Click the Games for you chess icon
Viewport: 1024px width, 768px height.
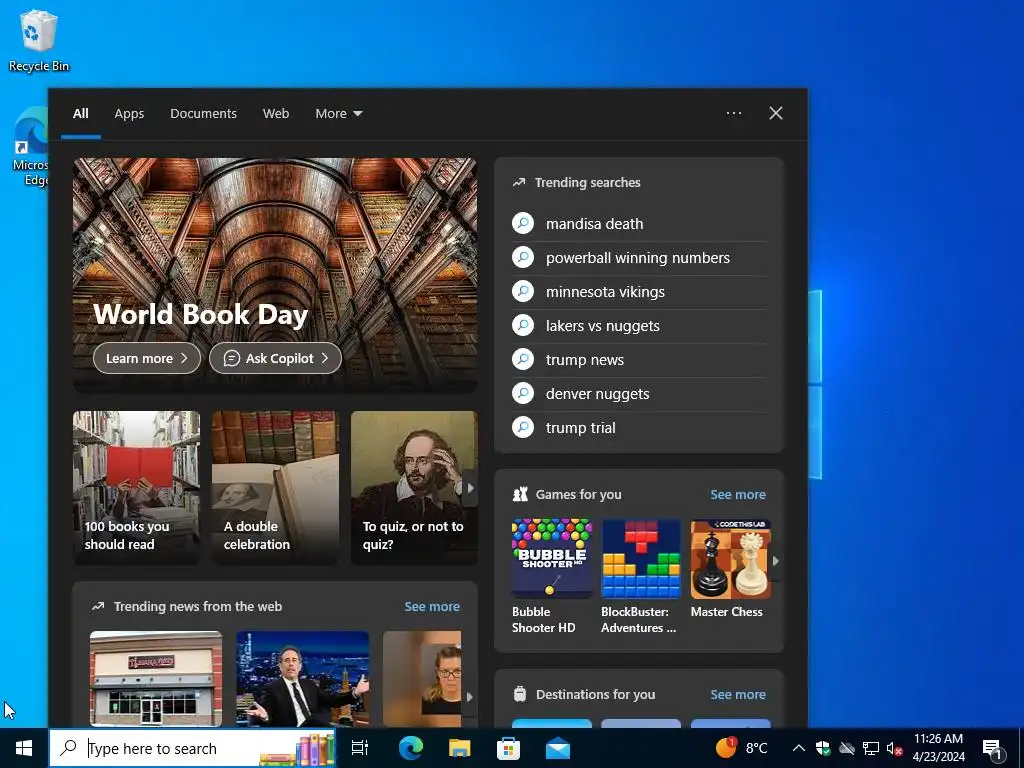pyautogui.click(x=520, y=494)
